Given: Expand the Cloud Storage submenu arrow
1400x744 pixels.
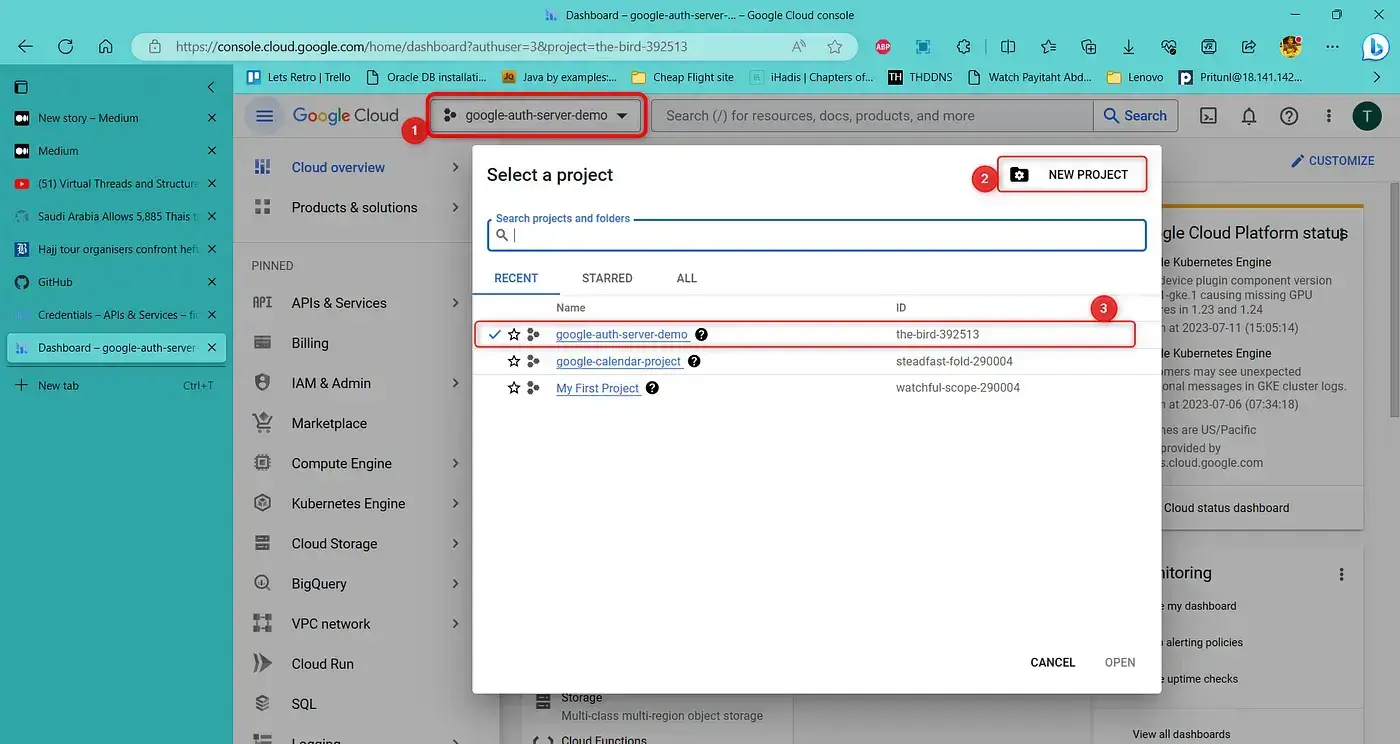Looking at the screenshot, I should pos(456,543).
